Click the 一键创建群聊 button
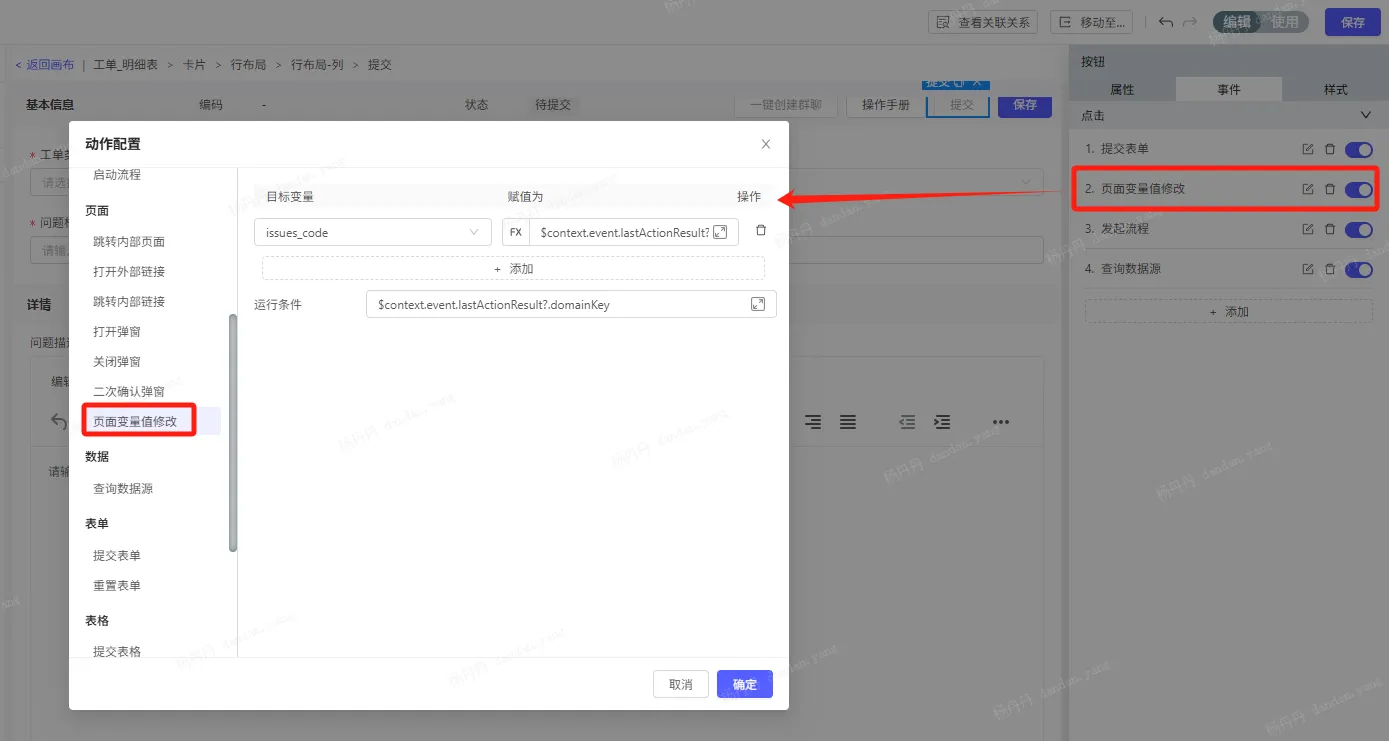Screen dimensions: 1389x741 (x=786, y=105)
